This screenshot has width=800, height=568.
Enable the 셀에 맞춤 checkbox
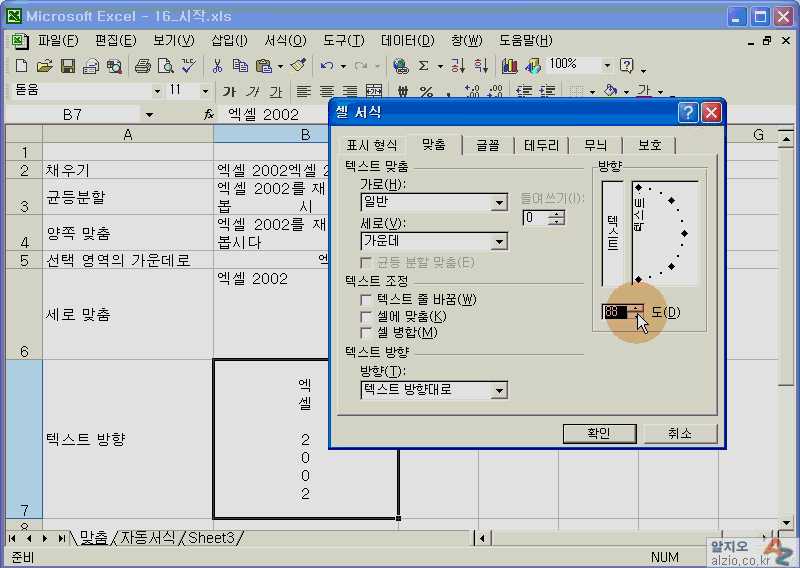366,316
